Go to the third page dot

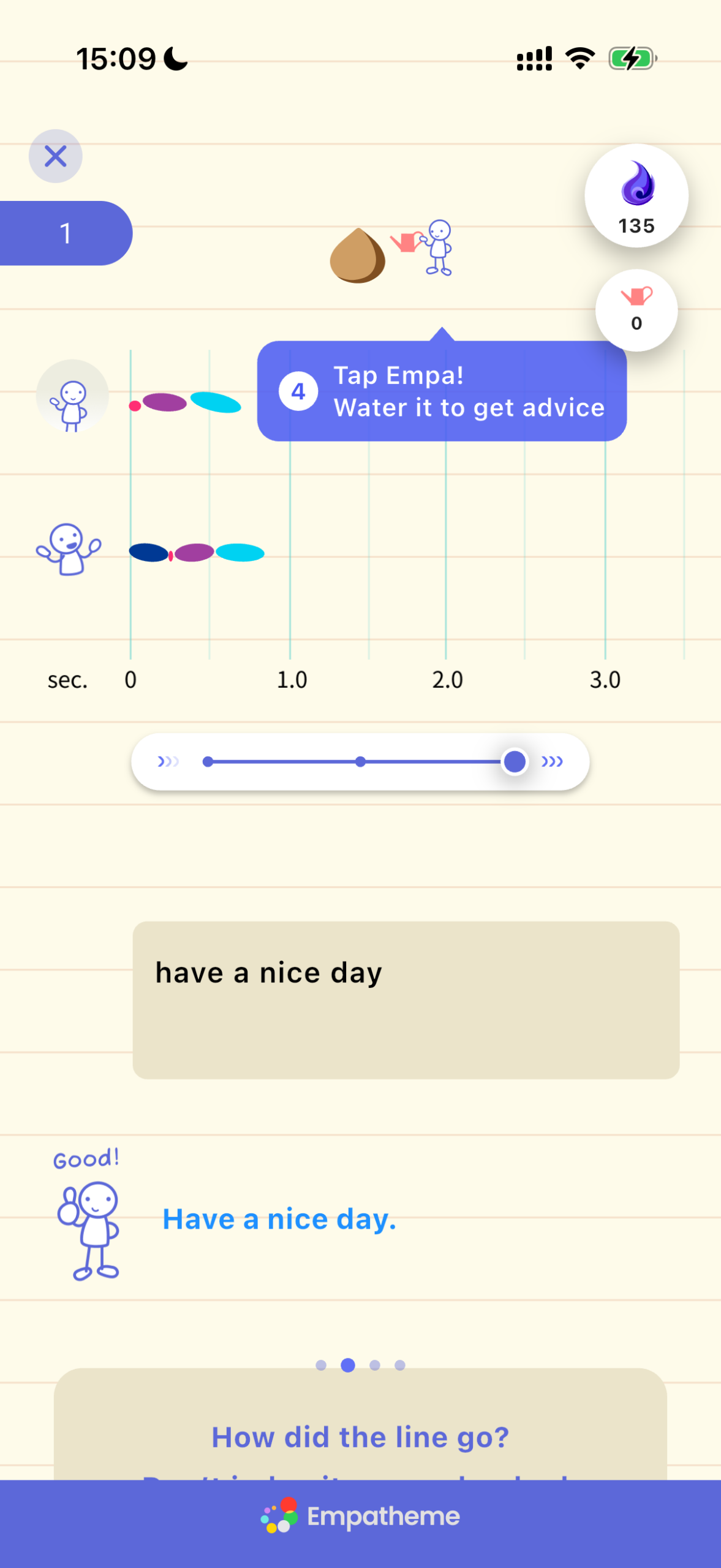pyautogui.click(x=375, y=1365)
